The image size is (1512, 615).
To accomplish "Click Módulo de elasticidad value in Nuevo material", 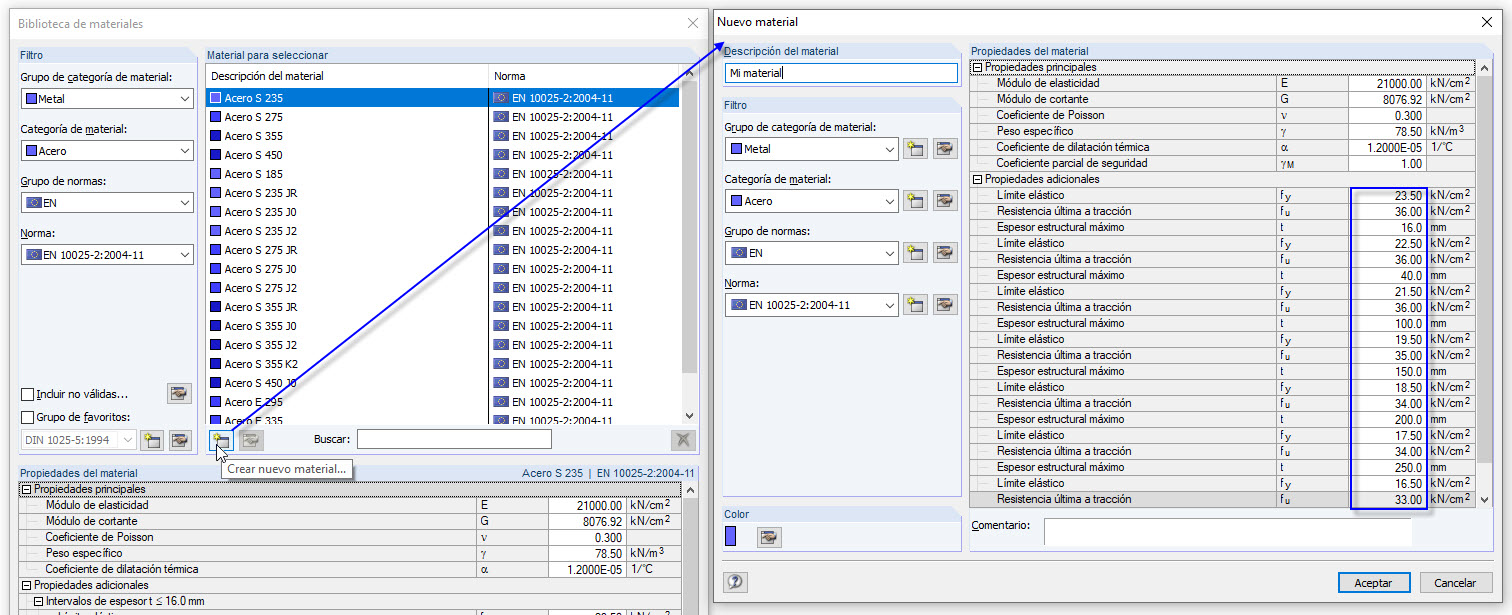I will click(x=1387, y=84).
